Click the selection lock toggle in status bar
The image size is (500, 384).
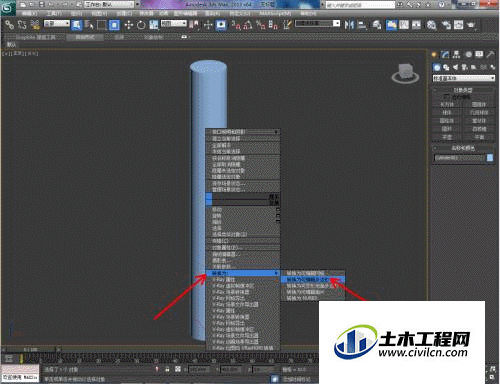pyautogui.click(x=167, y=369)
